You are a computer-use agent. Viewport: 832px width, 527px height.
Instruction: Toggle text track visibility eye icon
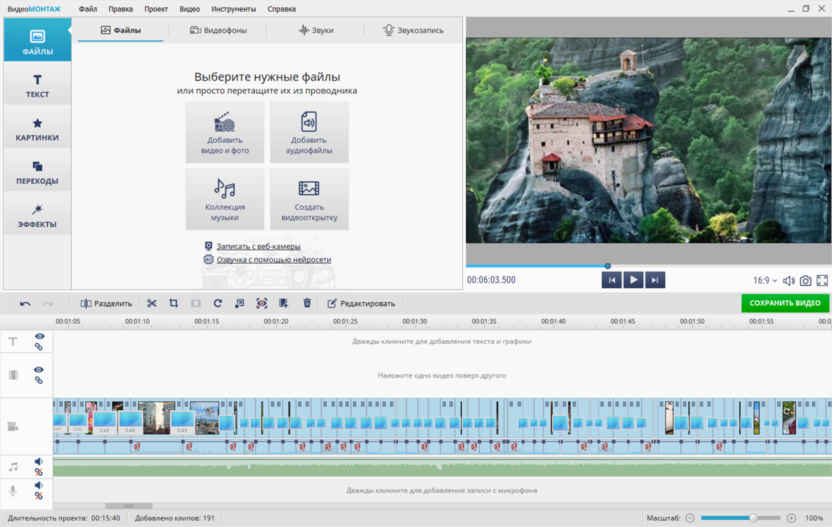(39, 337)
